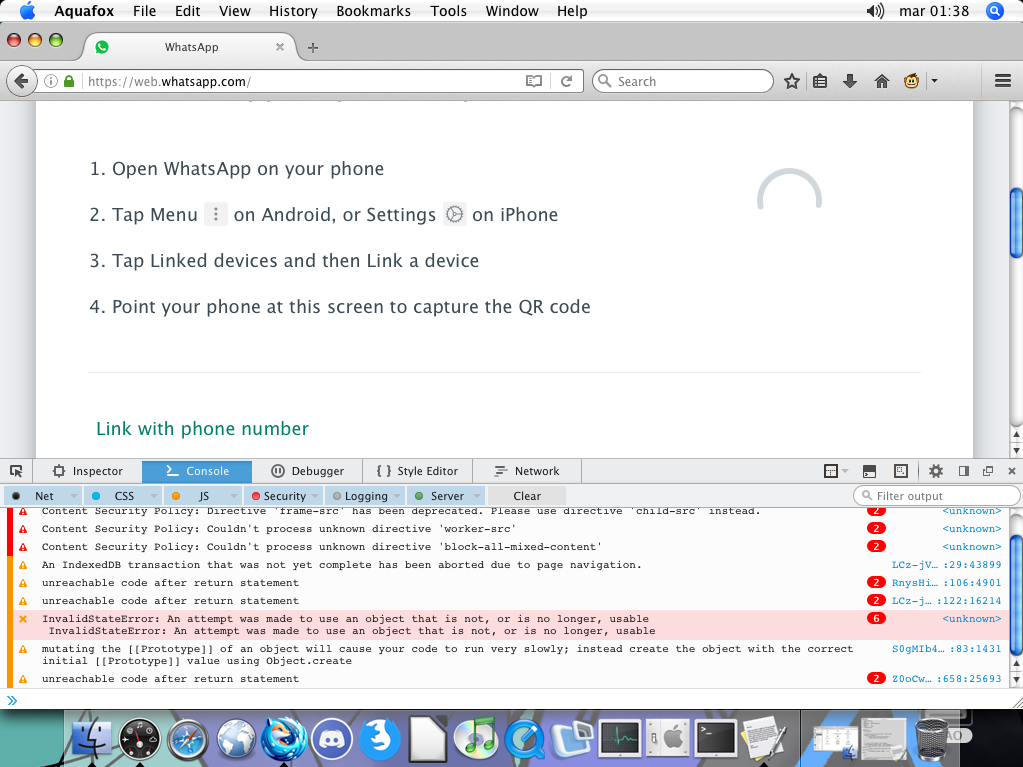Open the Bookmarks menu
Screen dimensions: 1023x767
pos(373,11)
